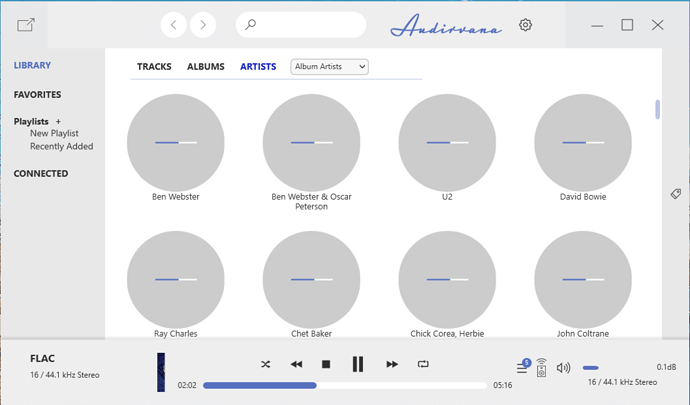Select the New Playlist entry

tap(54, 133)
